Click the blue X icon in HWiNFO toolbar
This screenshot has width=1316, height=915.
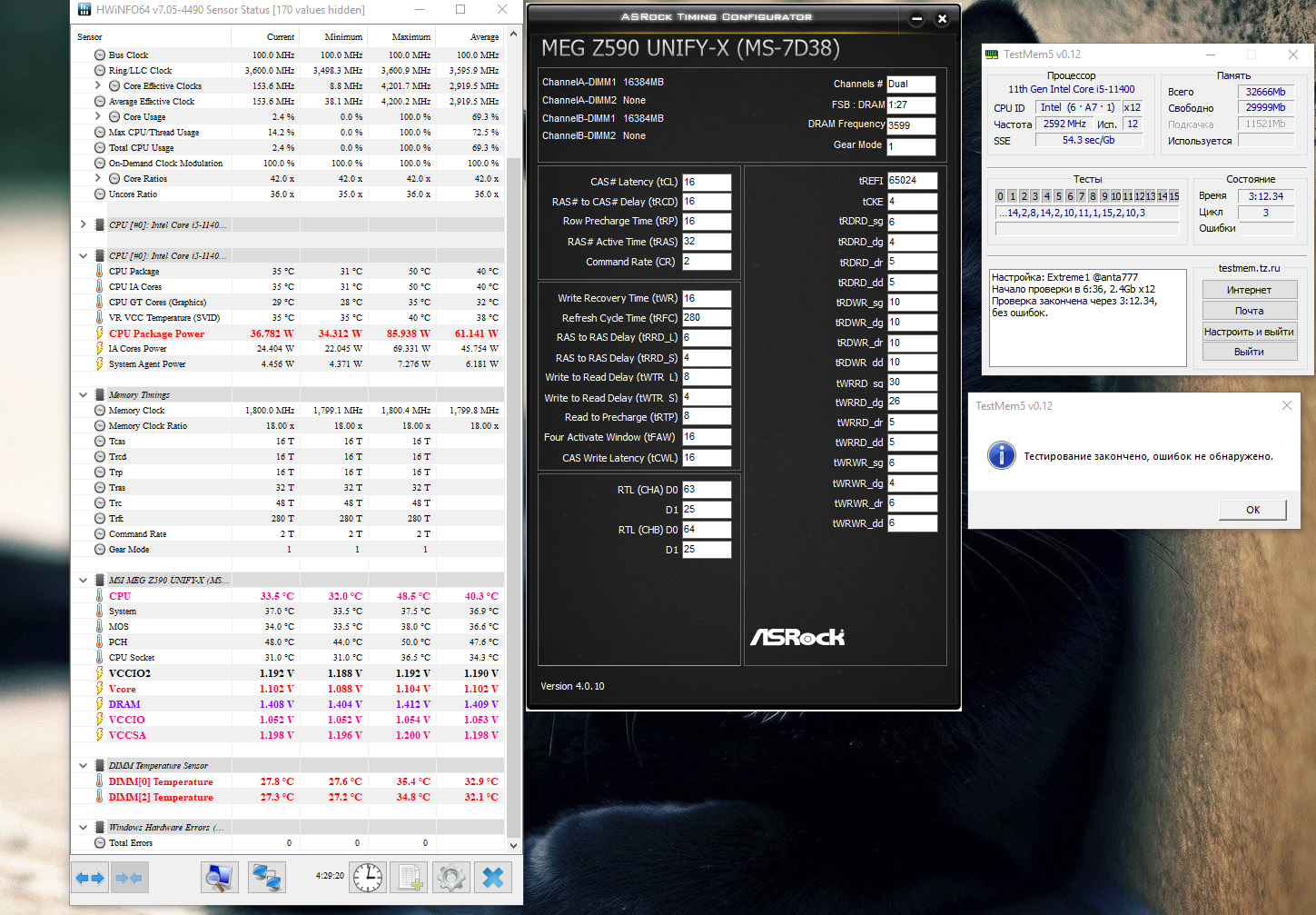coord(493,877)
